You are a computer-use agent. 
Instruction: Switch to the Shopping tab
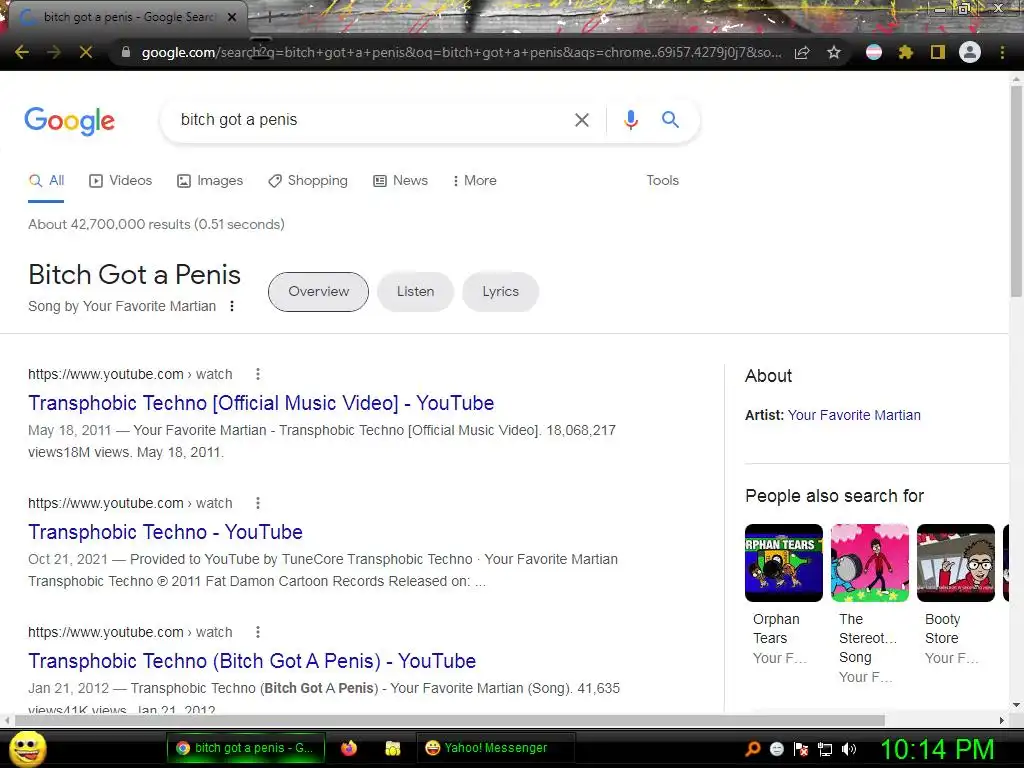[x=308, y=181]
